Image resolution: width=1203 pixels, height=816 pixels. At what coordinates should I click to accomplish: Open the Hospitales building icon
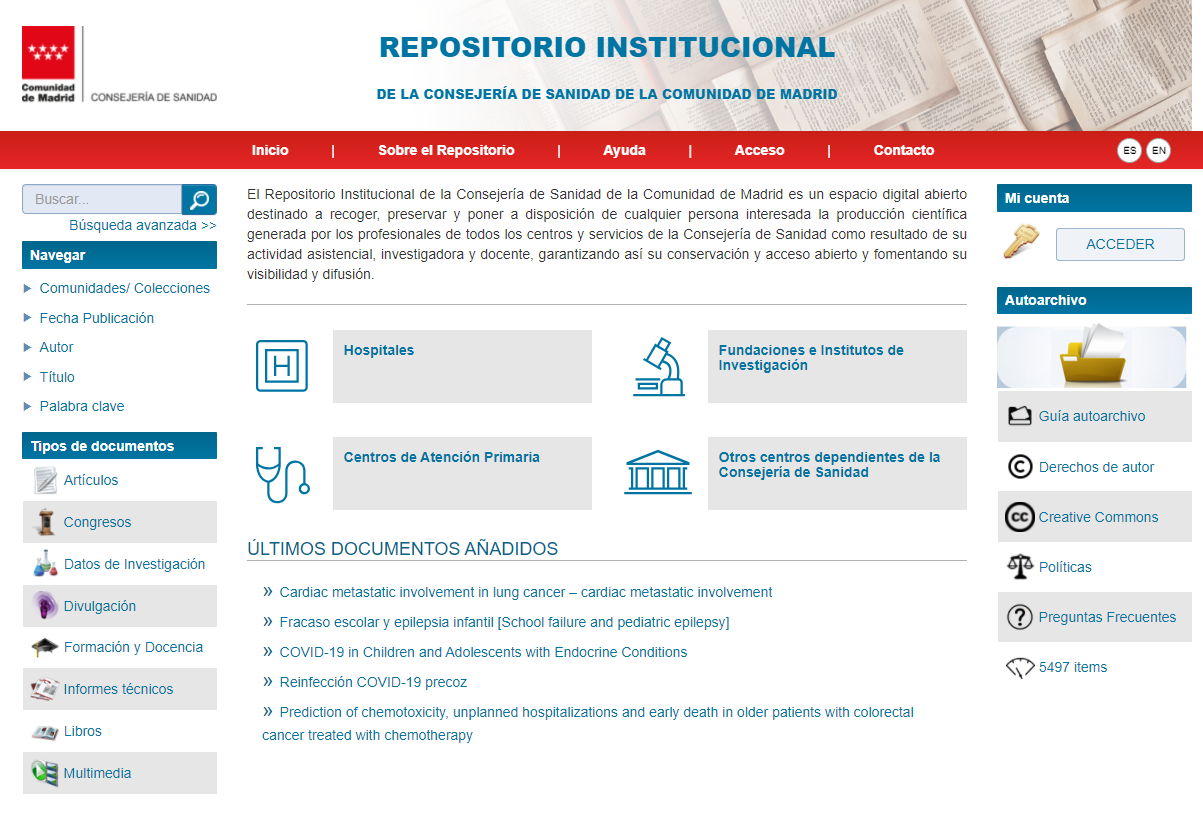pyautogui.click(x=282, y=366)
